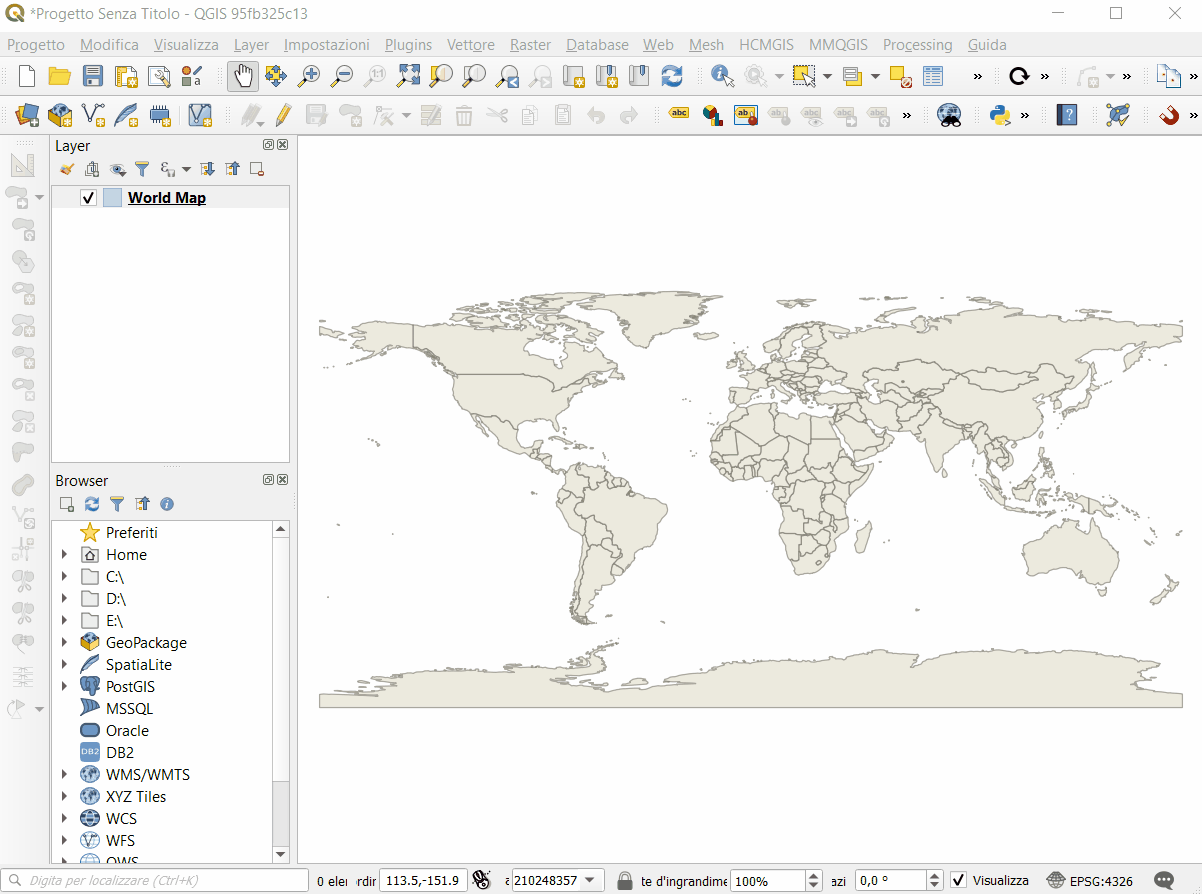Image resolution: width=1202 pixels, height=894 pixels.
Task: Open the attribute table icon
Action: (933, 76)
